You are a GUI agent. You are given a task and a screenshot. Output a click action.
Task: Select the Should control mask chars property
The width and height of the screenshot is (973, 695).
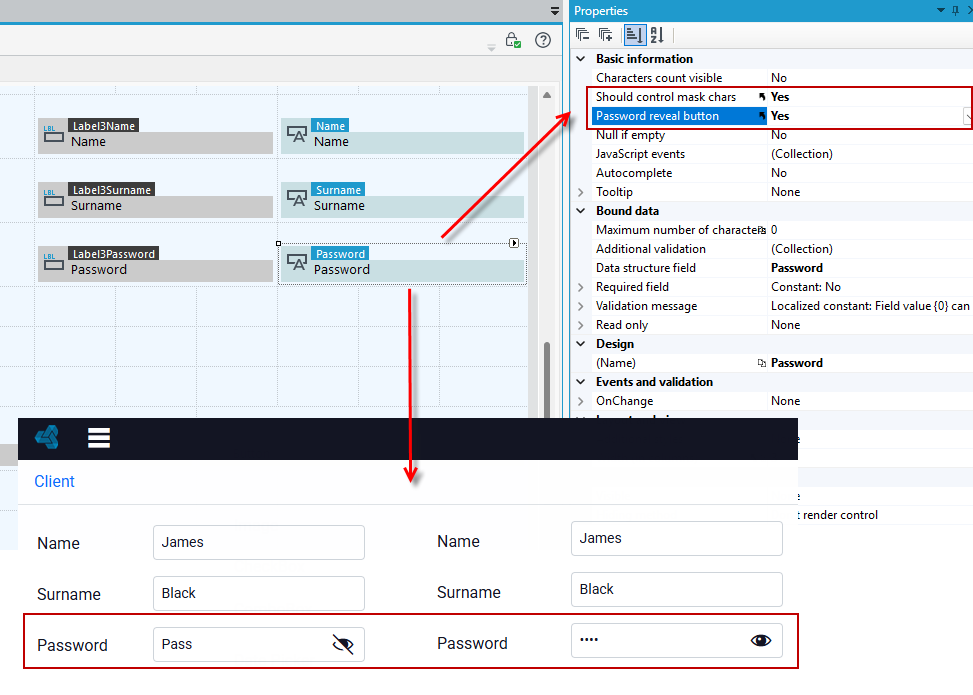(x=782, y=97)
